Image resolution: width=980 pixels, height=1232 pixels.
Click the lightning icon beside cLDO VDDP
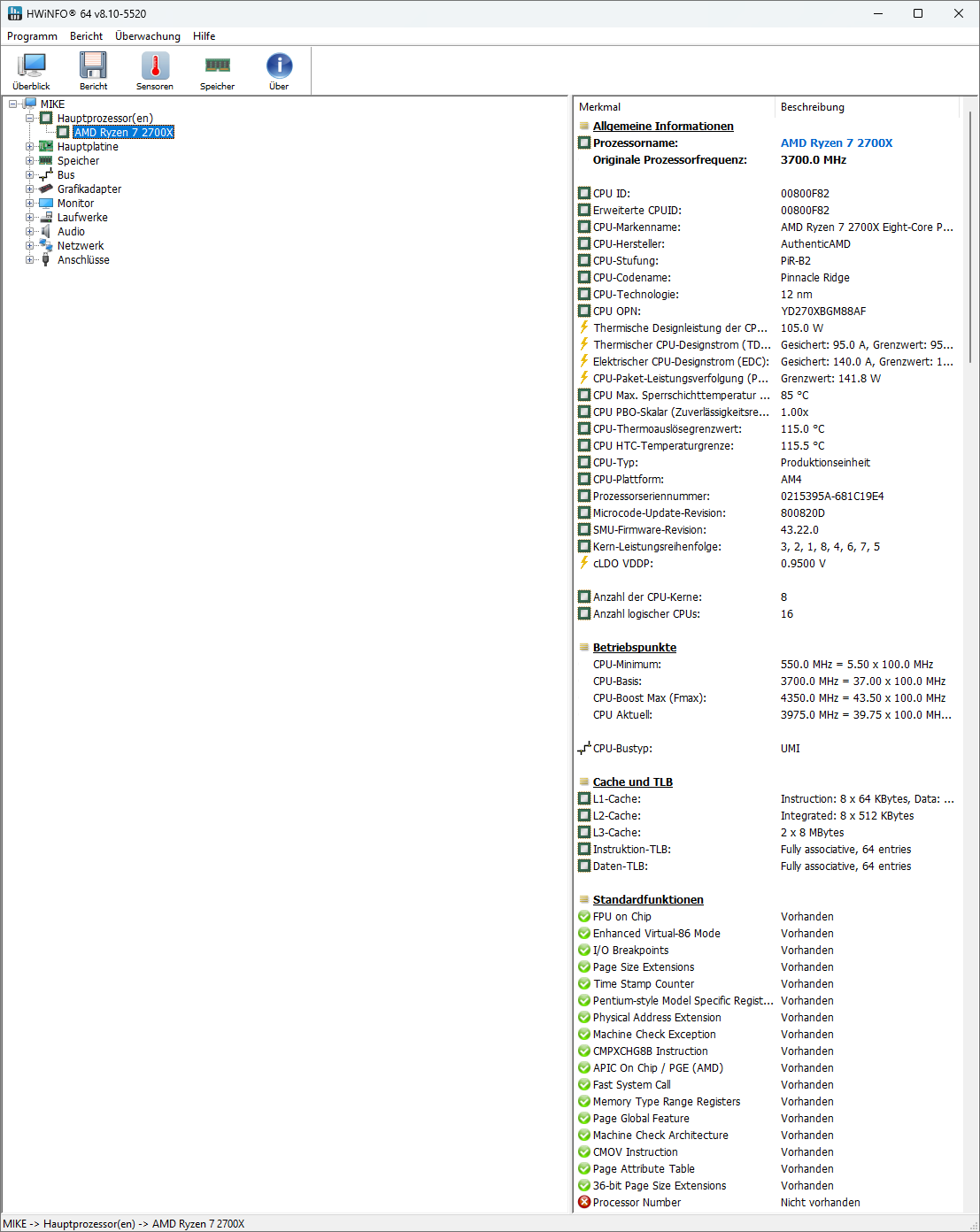[x=584, y=564]
